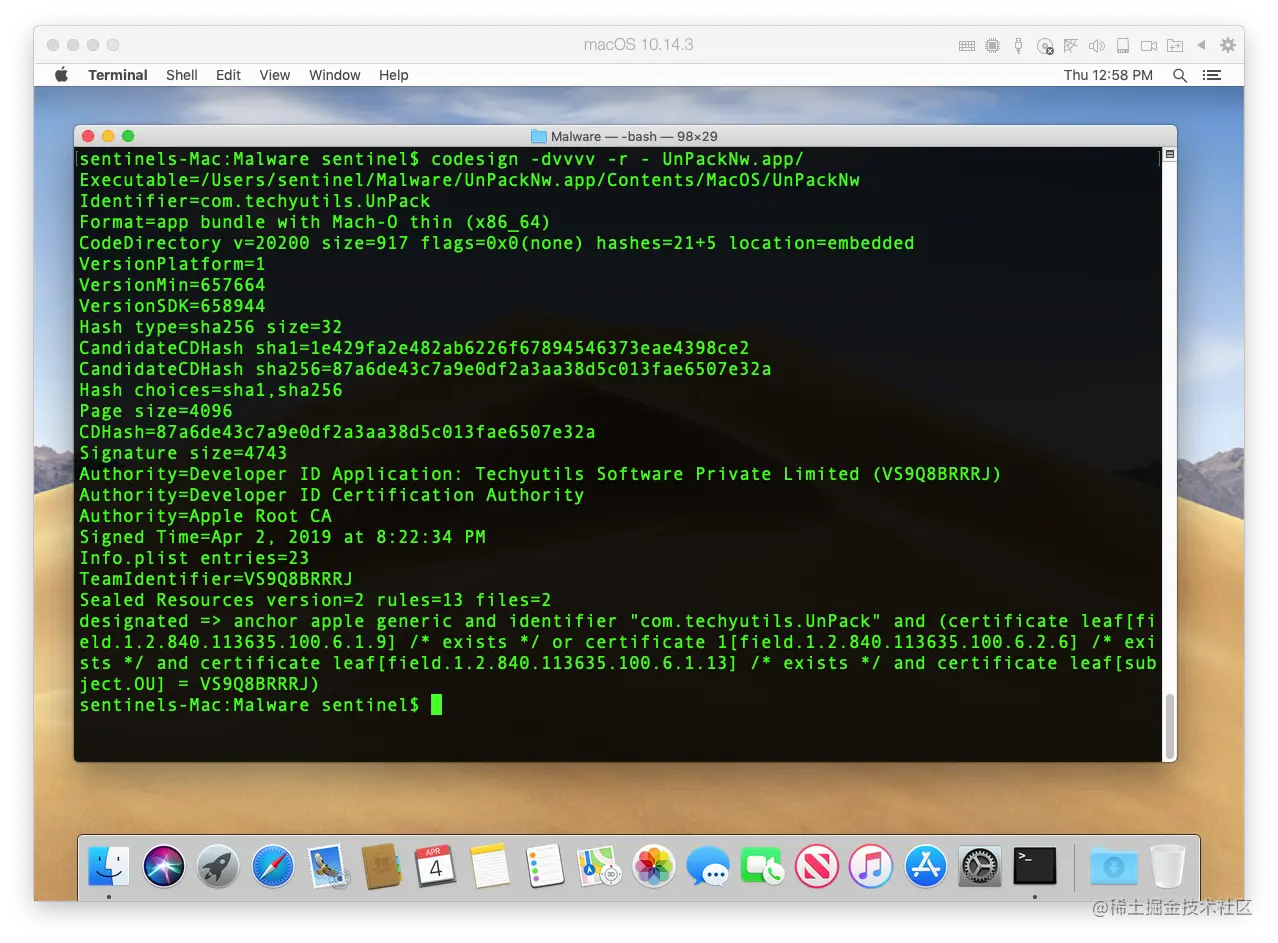Click the 'Info.plist entries=23' line
This screenshot has width=1278, height=943.
tap(194, 558)
